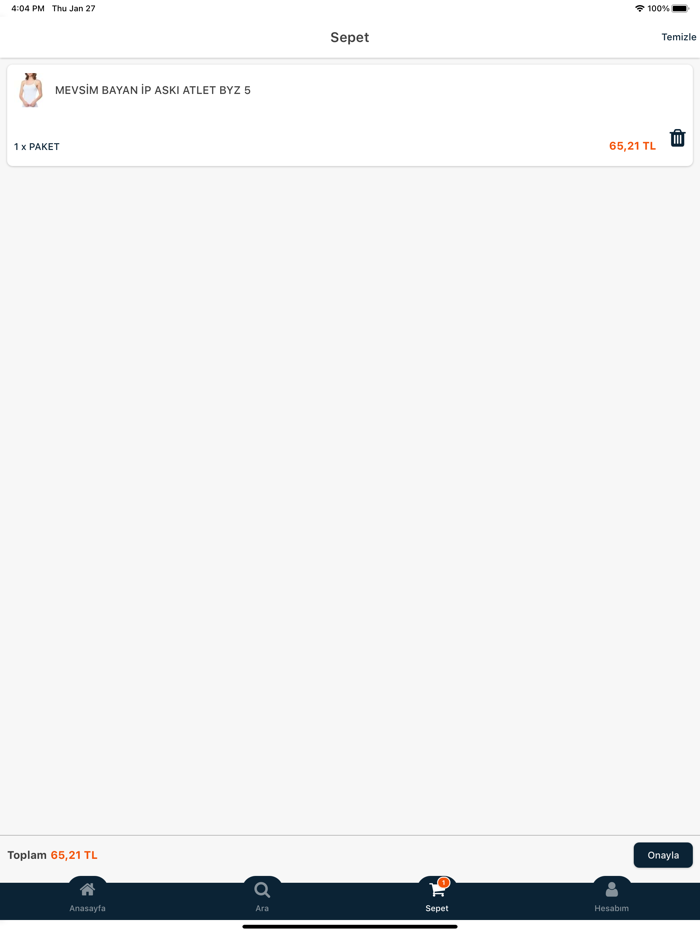
Task: Delete the item with the trash icon
Action: point(677,138)
